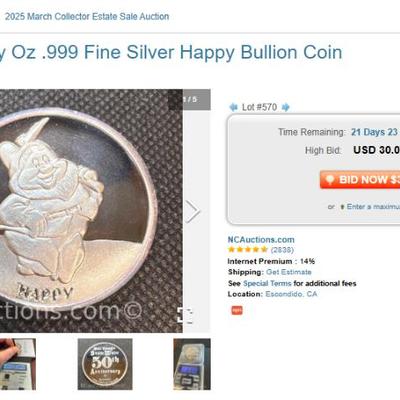Show next coin photo with chevron arrow
The width and height of the screenshot is (400, 400).
192,211
